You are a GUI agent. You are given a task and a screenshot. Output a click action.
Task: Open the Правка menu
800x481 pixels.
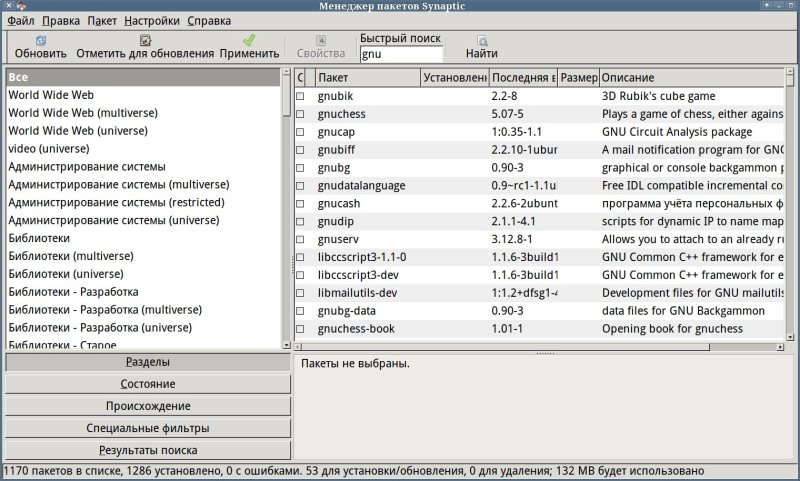61,21
